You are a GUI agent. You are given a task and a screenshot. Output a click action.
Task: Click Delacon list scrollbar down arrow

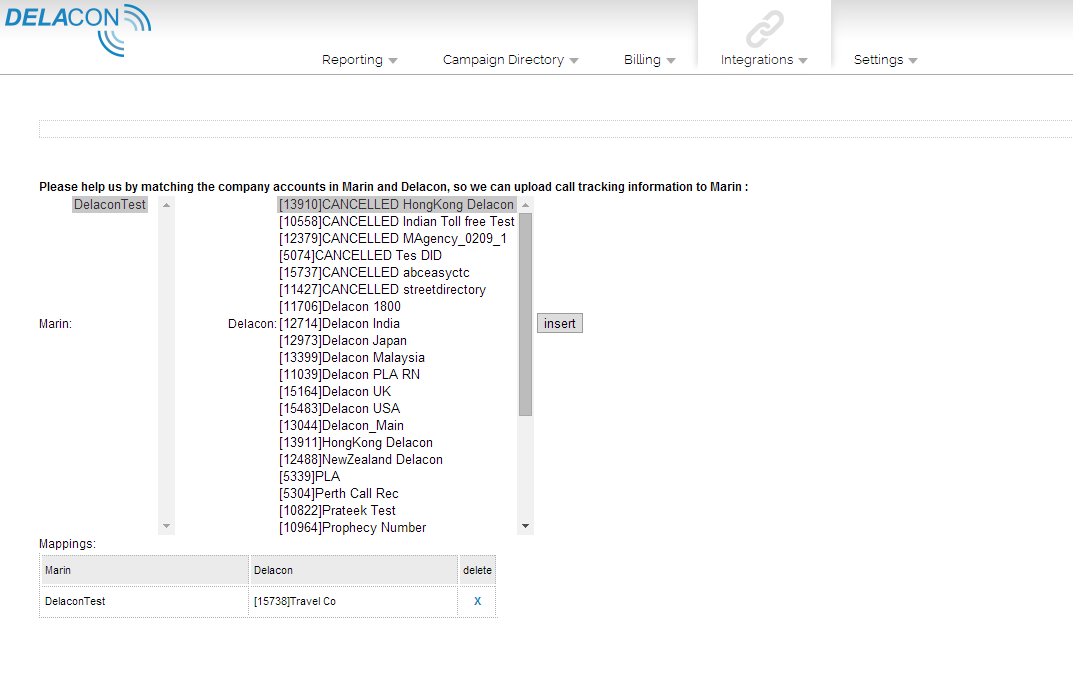(526, 526)
